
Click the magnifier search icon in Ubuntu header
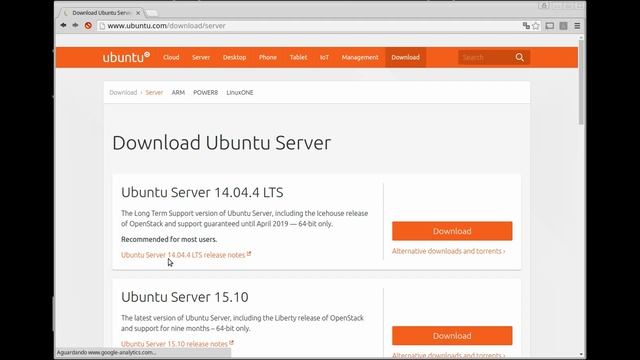click(520, 58)
